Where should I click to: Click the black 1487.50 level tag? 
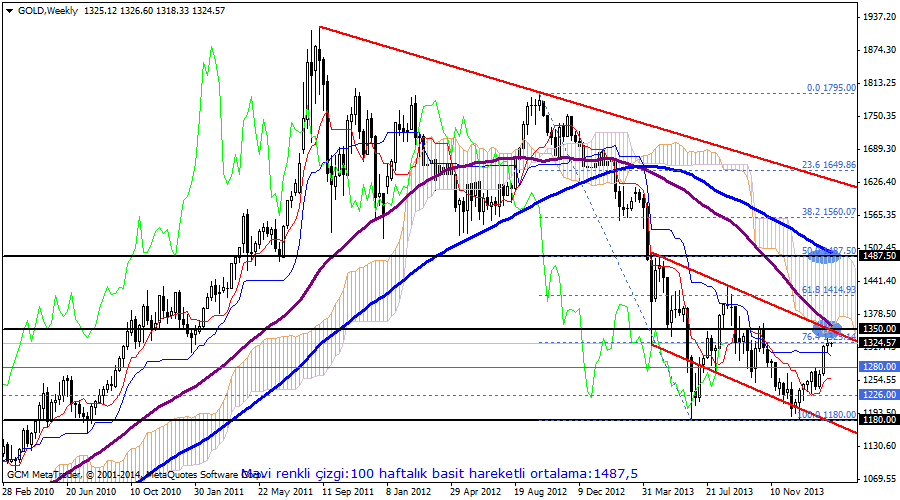[x=879, y=256]
